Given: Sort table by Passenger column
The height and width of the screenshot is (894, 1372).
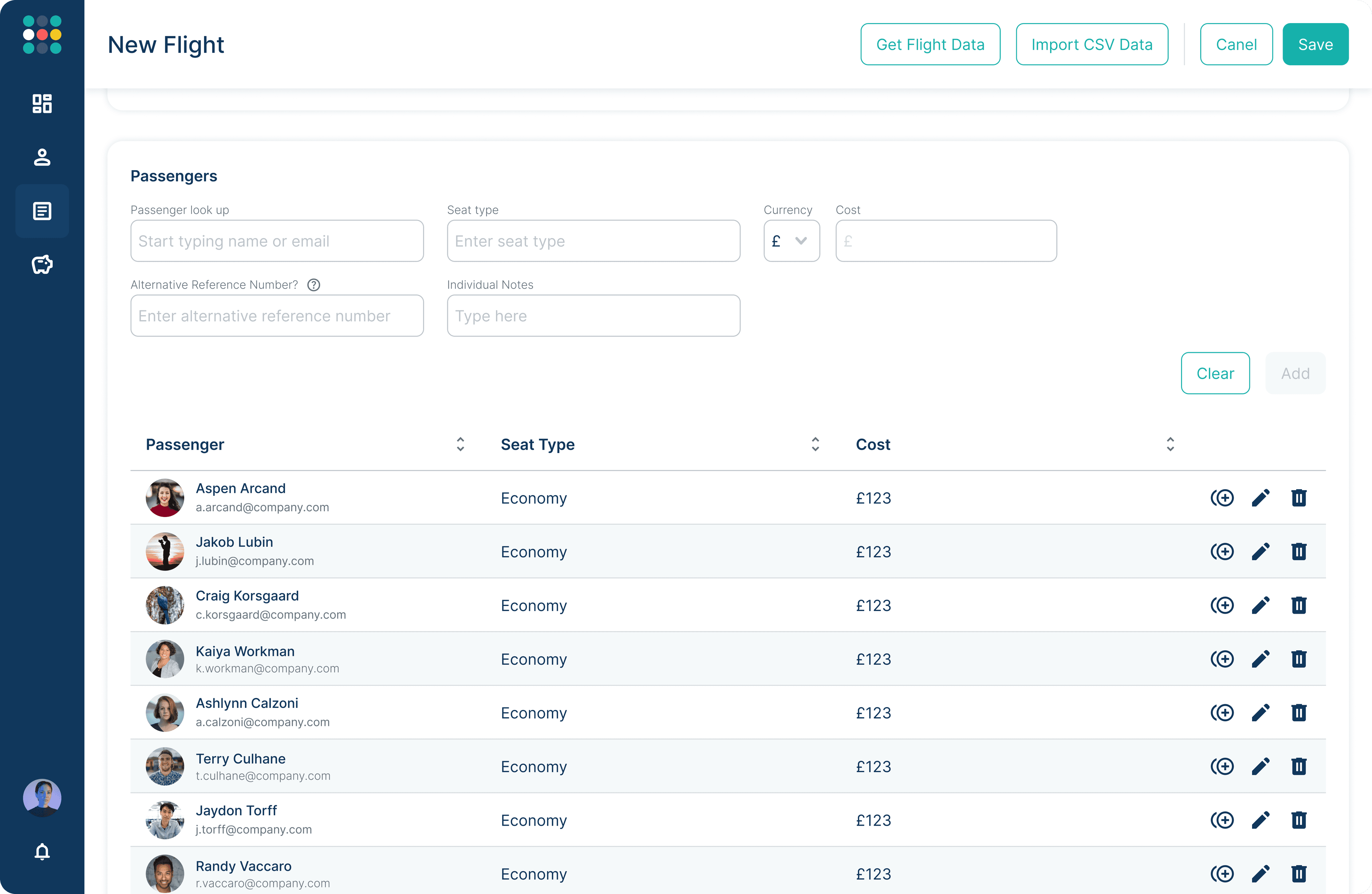Looking at the screenshot, I should (460, 444).
